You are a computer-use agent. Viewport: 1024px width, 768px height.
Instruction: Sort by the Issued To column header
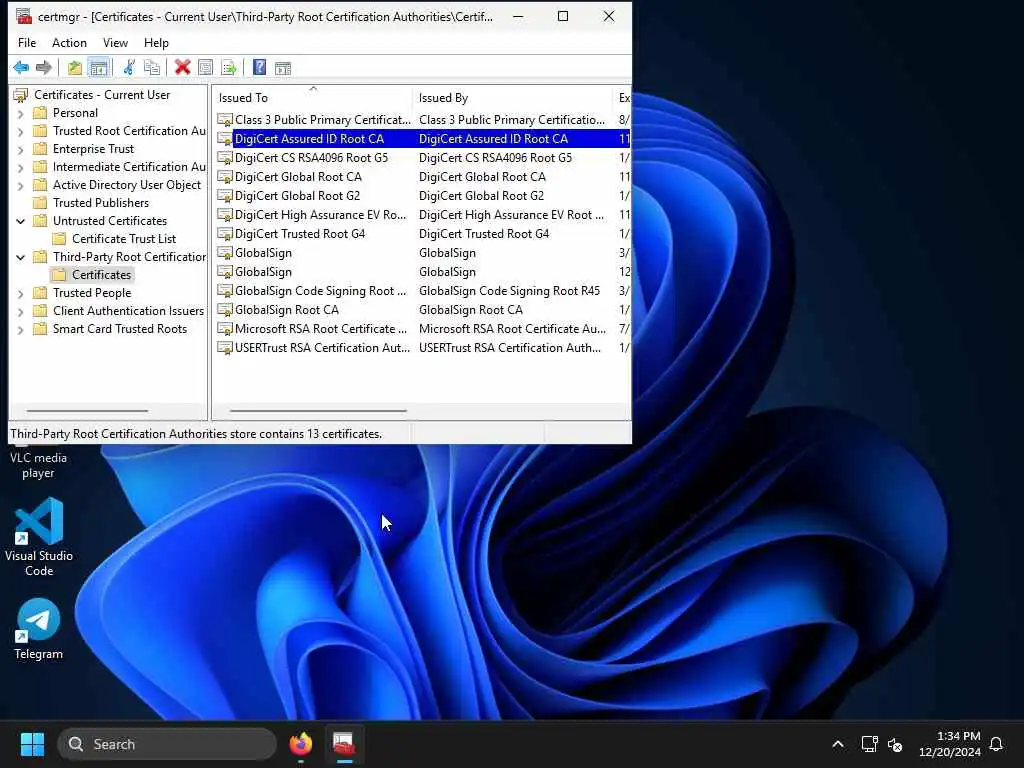tap(313, 97)
